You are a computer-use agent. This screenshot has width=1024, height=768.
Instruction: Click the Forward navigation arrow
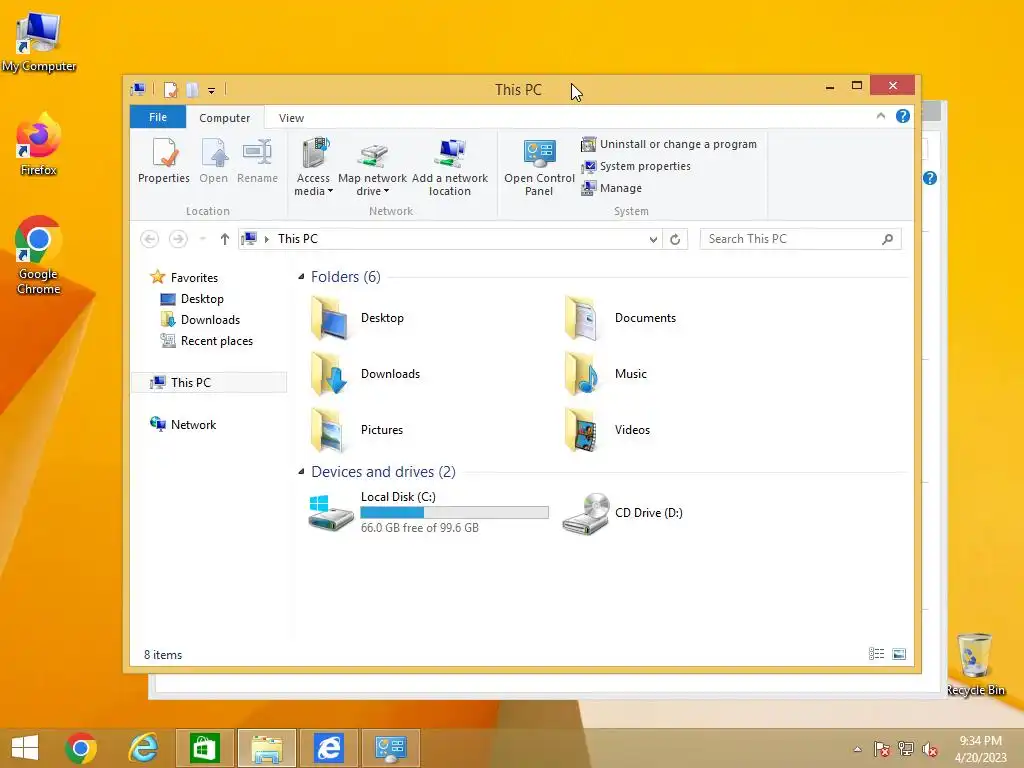pyautogui.click(x=178, y=239)
